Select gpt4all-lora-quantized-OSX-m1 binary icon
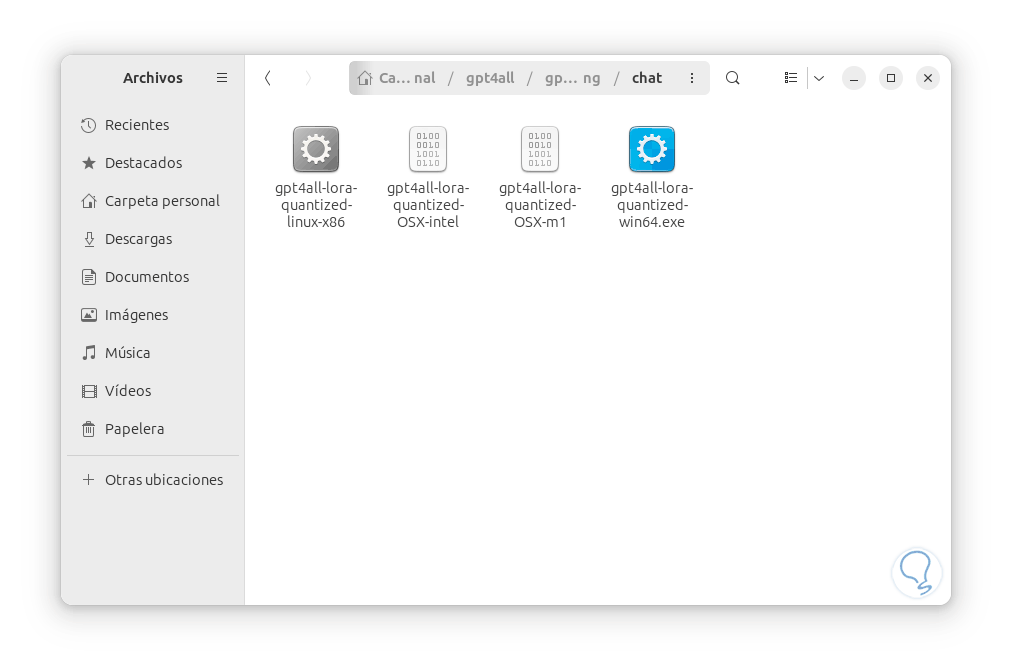The height and width of the screenshot is (672, 1012). tap(540, 149)
